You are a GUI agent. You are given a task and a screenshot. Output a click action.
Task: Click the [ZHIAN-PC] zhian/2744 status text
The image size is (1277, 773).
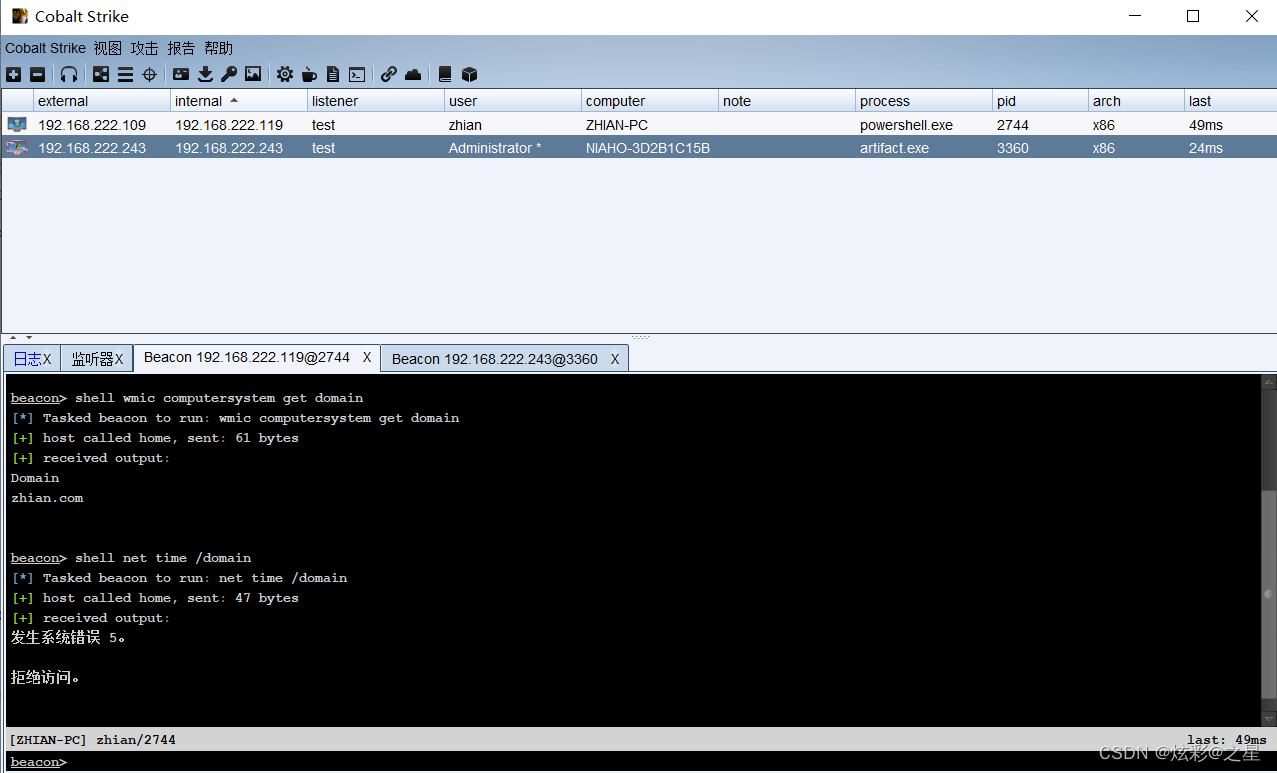click(92, 740)
